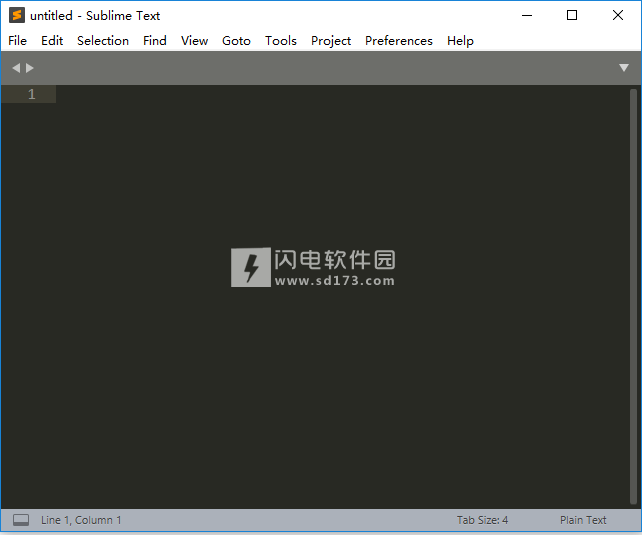Open the Edit menu

point(52,41)
